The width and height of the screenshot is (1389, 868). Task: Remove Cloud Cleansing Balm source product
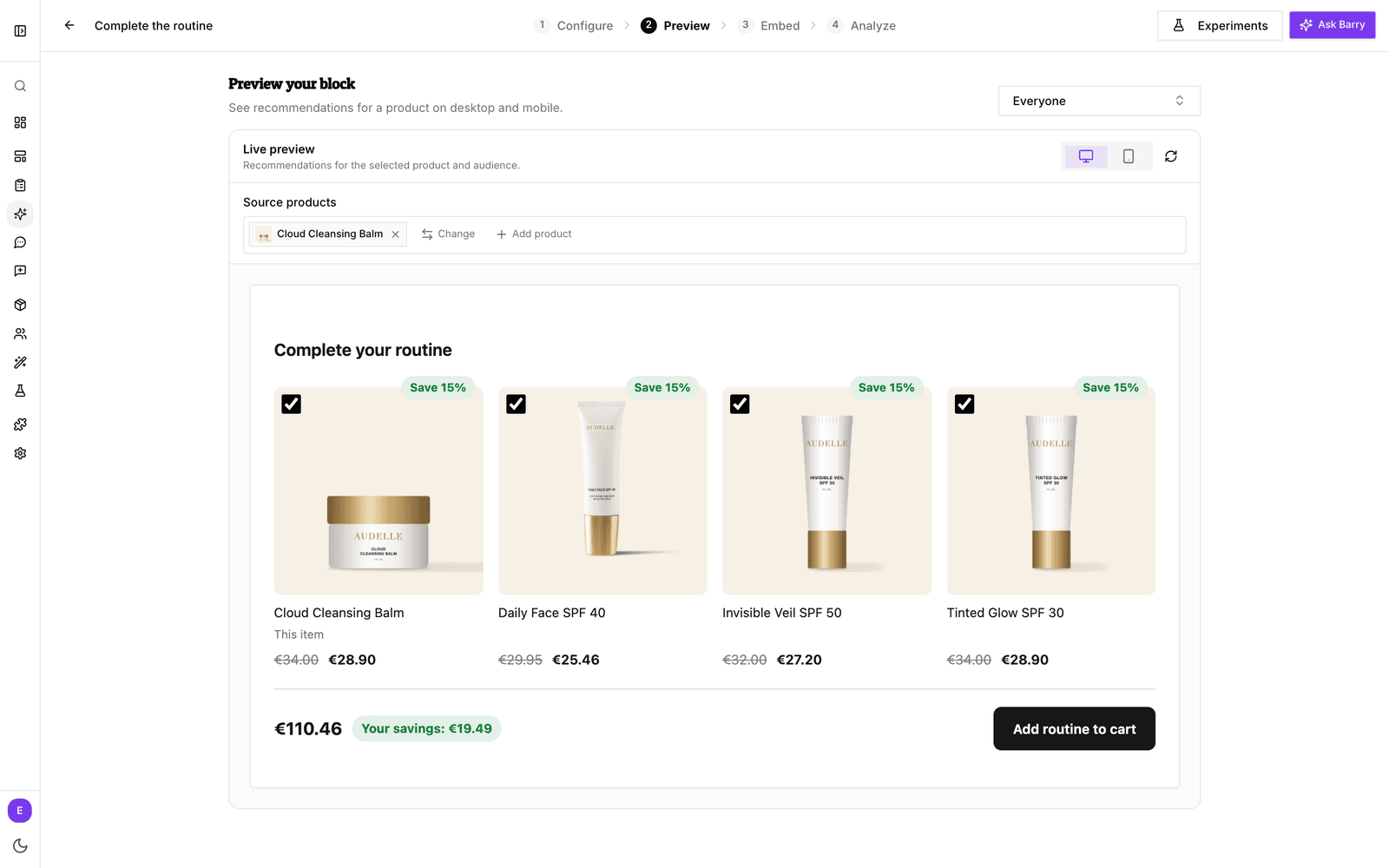(396, 234)
